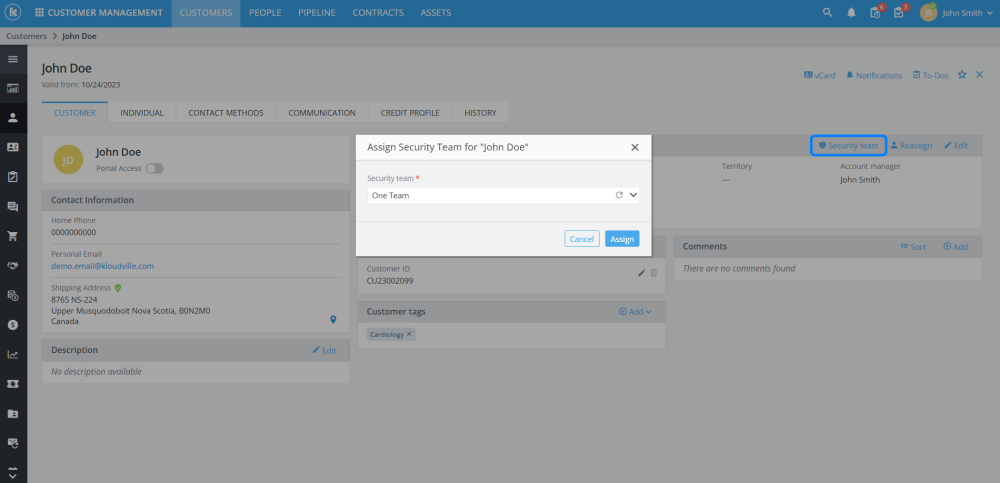Open the People menu
Viewport: 1000px width, 483px height.
(x=265, y=13)
